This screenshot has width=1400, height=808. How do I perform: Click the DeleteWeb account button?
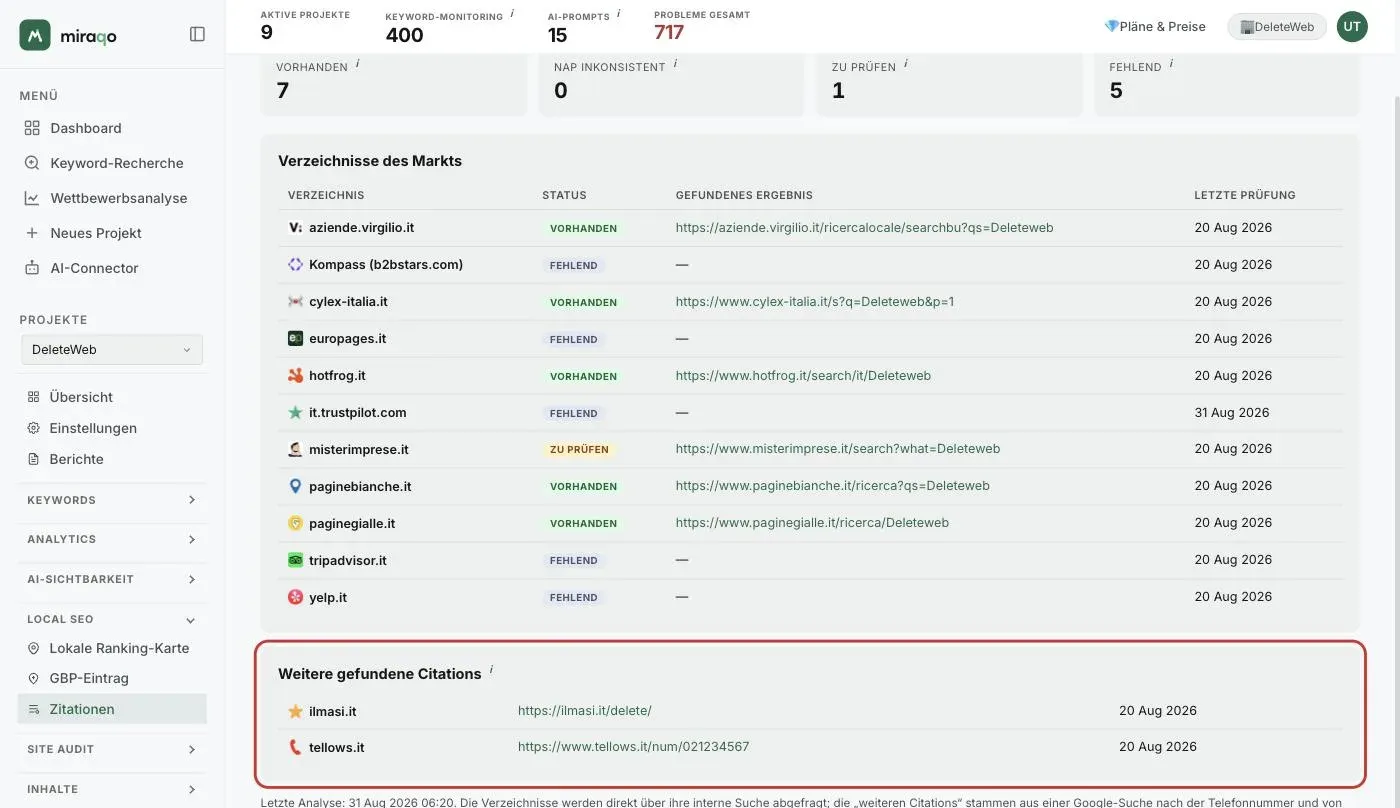[1277, 27]
